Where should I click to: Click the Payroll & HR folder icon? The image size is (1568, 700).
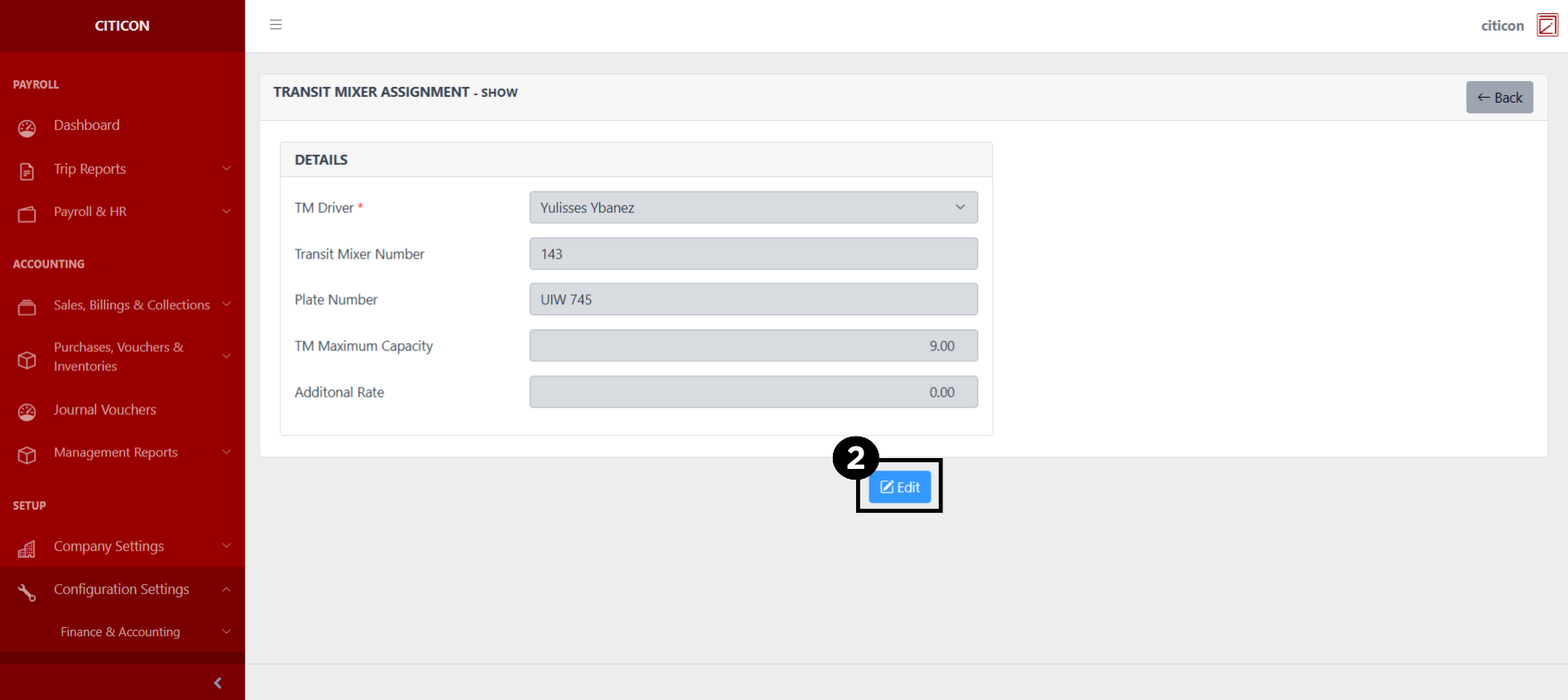[27, 214]
